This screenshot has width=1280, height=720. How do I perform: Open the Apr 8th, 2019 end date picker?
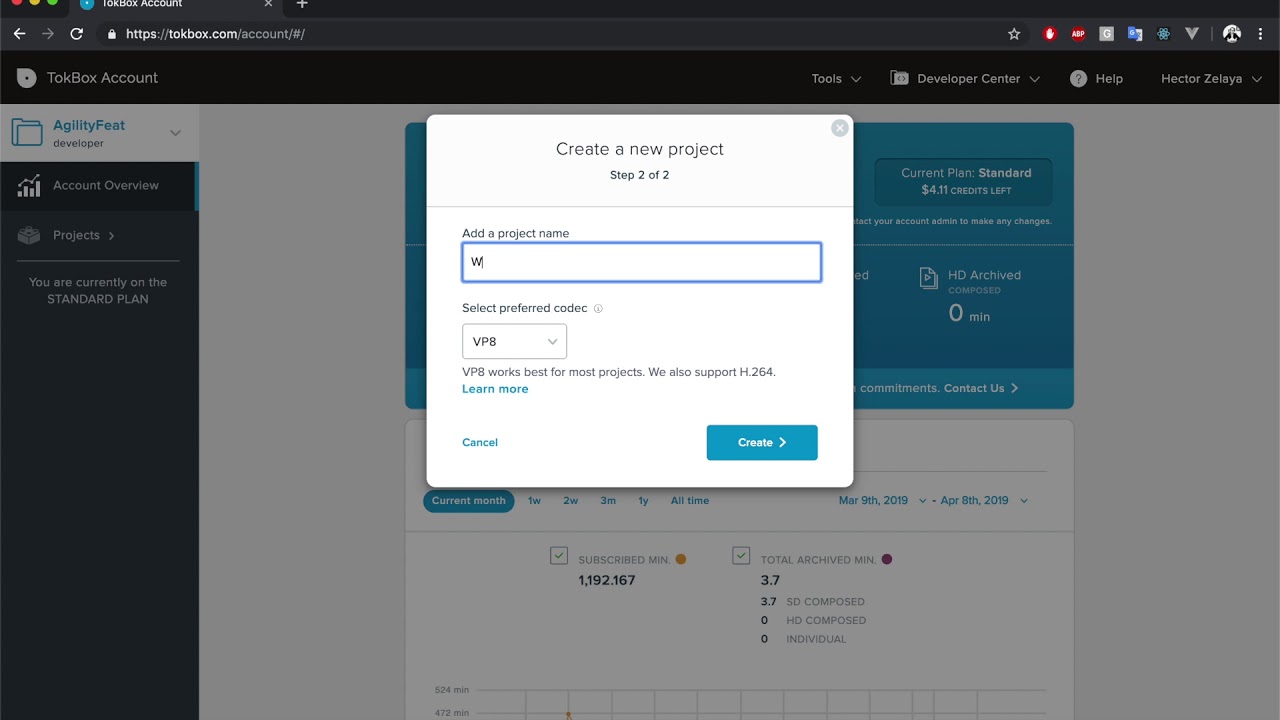pos(984,501)
